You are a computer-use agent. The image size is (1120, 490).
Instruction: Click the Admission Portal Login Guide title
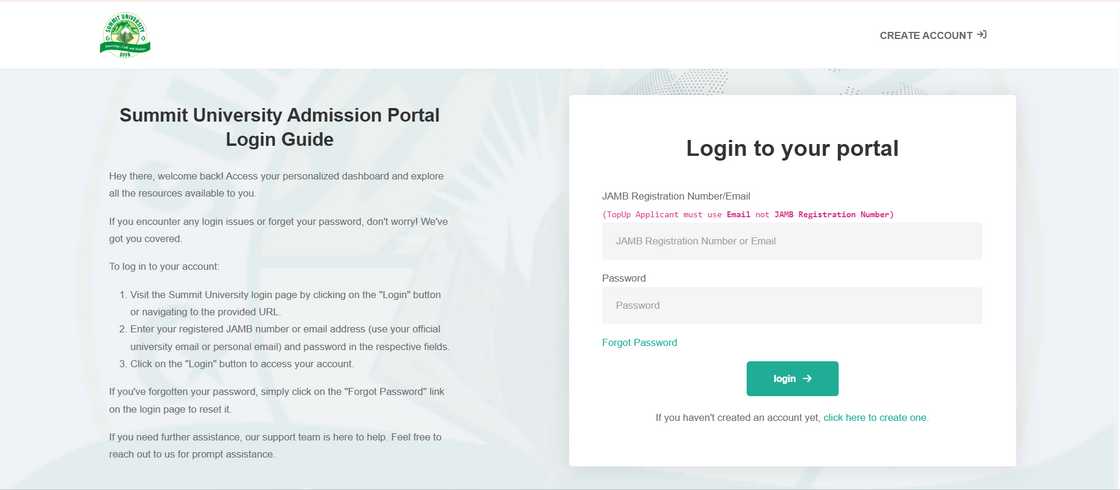(279, 127)
